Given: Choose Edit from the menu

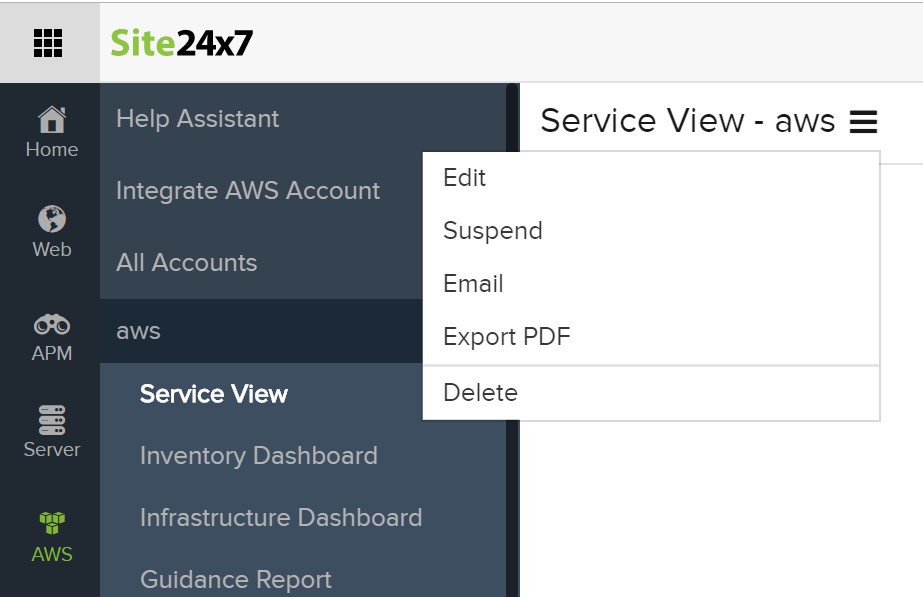Looking at the screenshot, I should point(464,178).
